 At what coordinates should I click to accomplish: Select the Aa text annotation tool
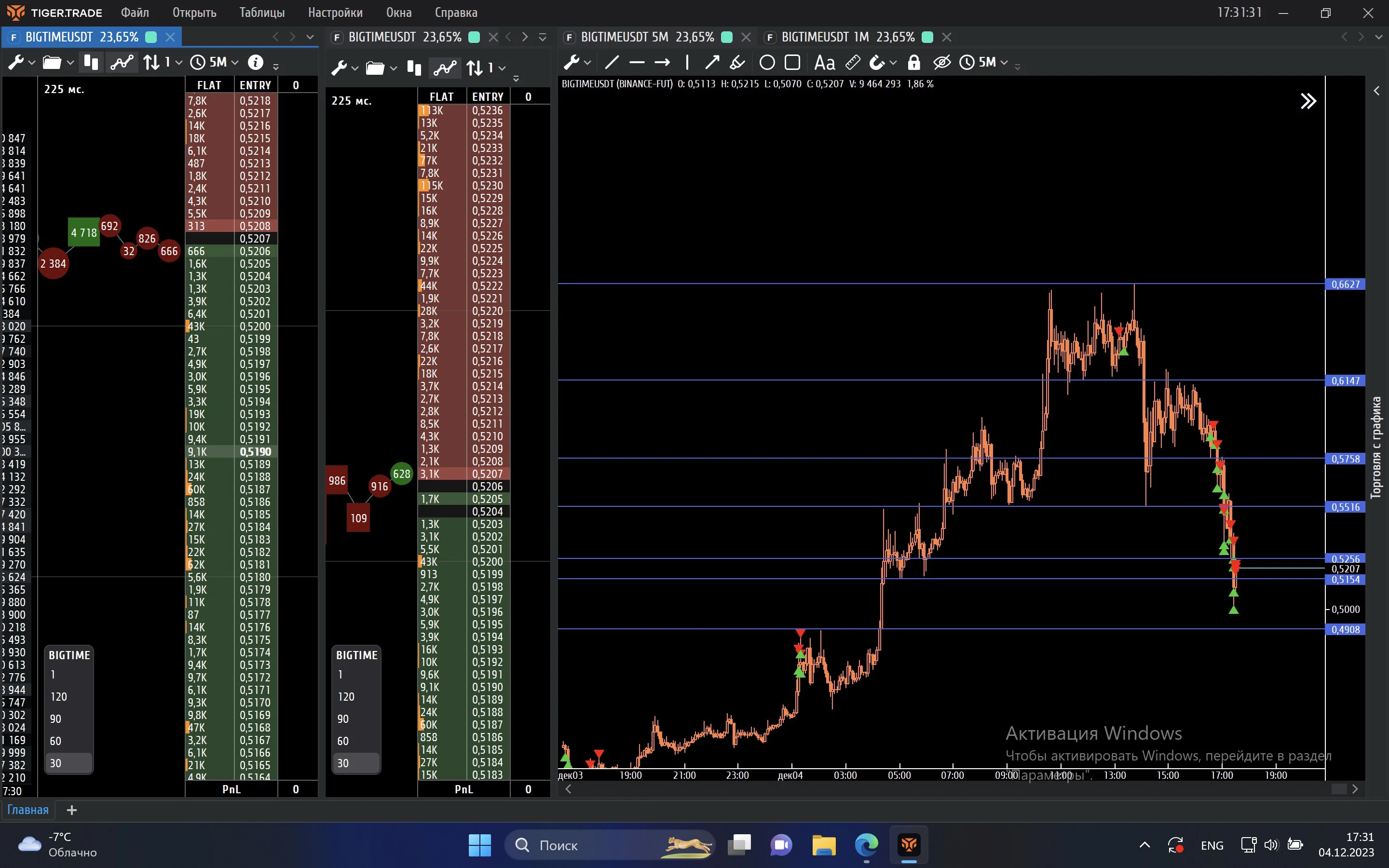824,62
